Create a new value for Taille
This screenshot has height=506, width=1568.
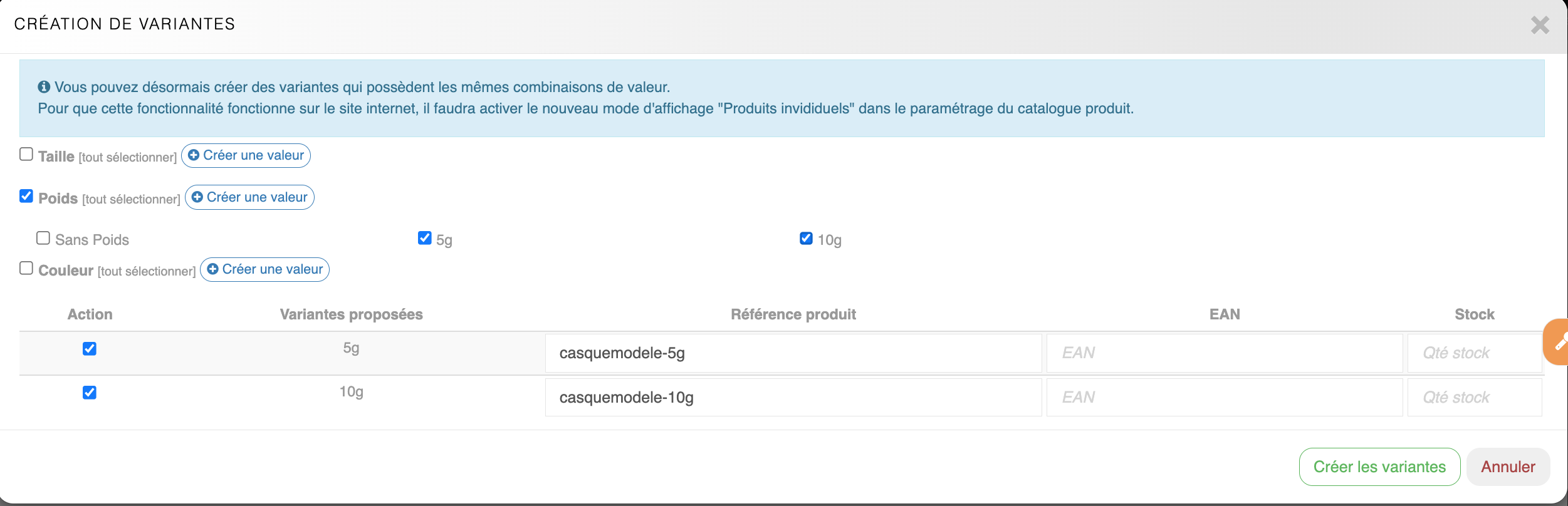[246, 155]
